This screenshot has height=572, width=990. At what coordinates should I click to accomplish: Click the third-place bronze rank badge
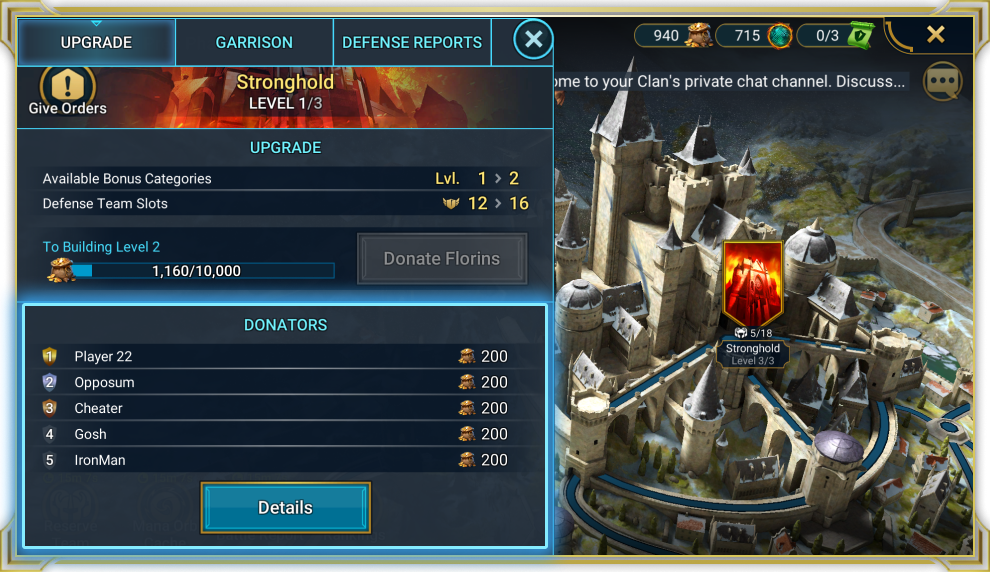(50, 408)
